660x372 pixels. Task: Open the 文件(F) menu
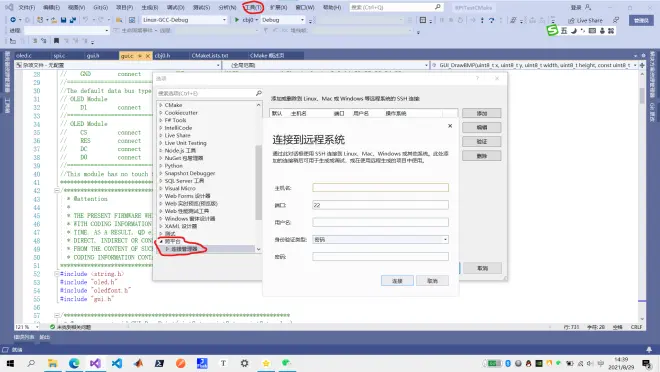tap(26, 8)
